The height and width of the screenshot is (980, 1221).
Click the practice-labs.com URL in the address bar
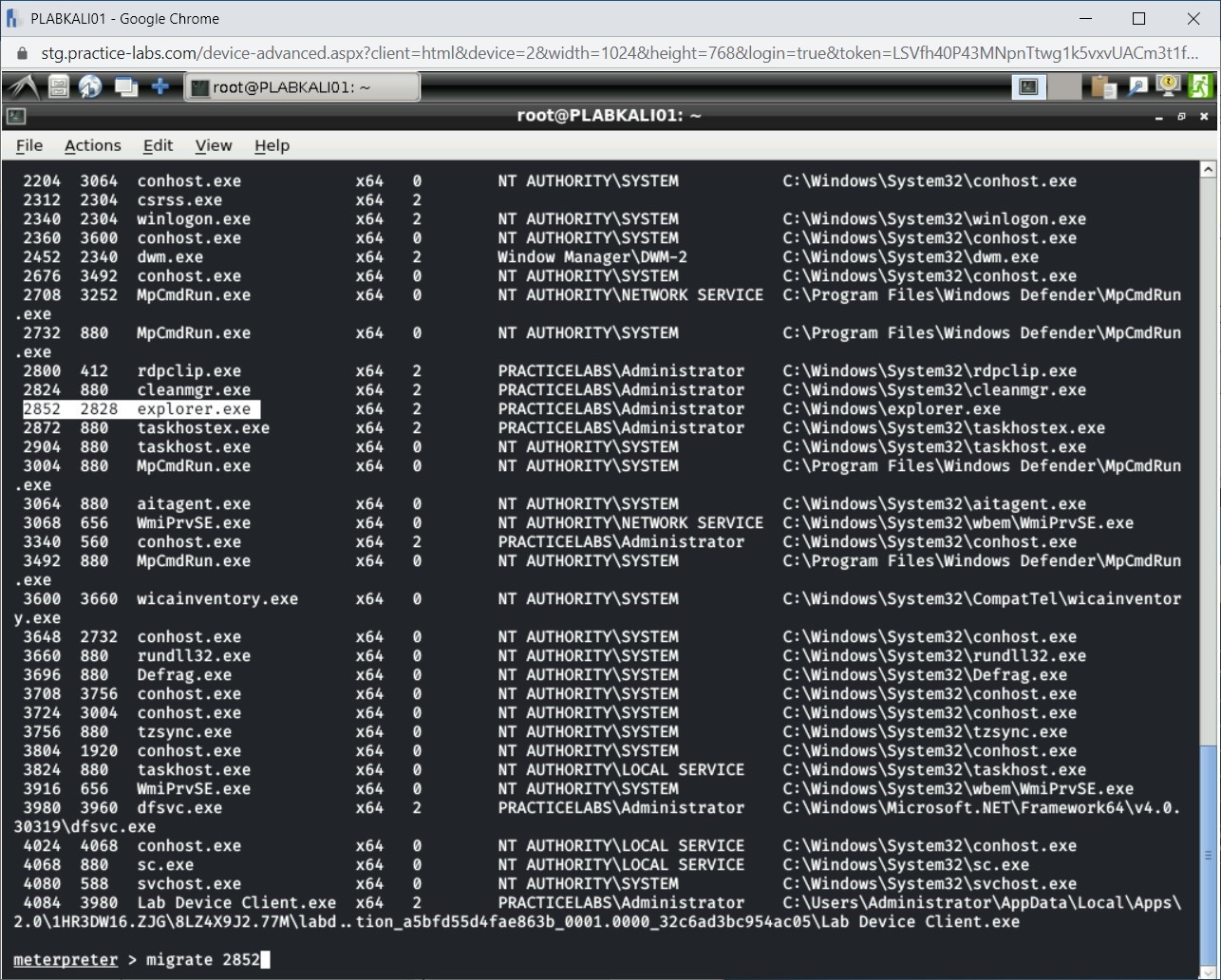tap(380, 55)
